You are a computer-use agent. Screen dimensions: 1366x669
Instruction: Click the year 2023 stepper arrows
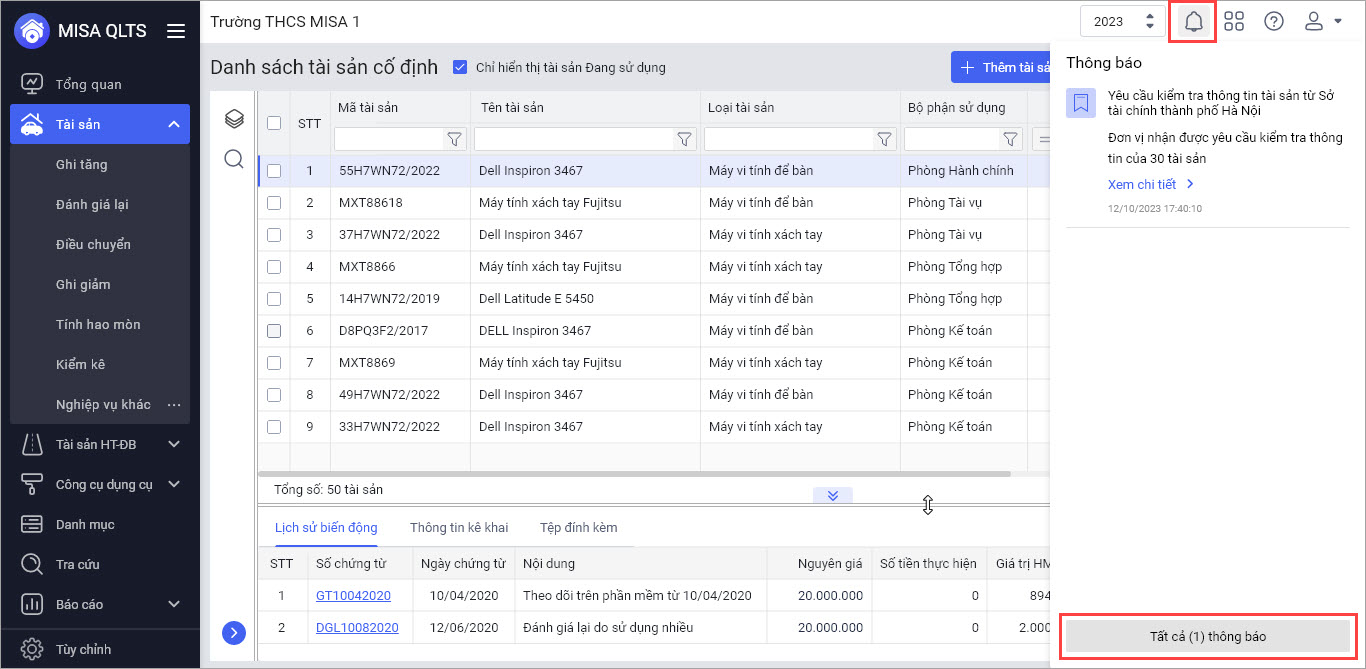pos(1150,21)
